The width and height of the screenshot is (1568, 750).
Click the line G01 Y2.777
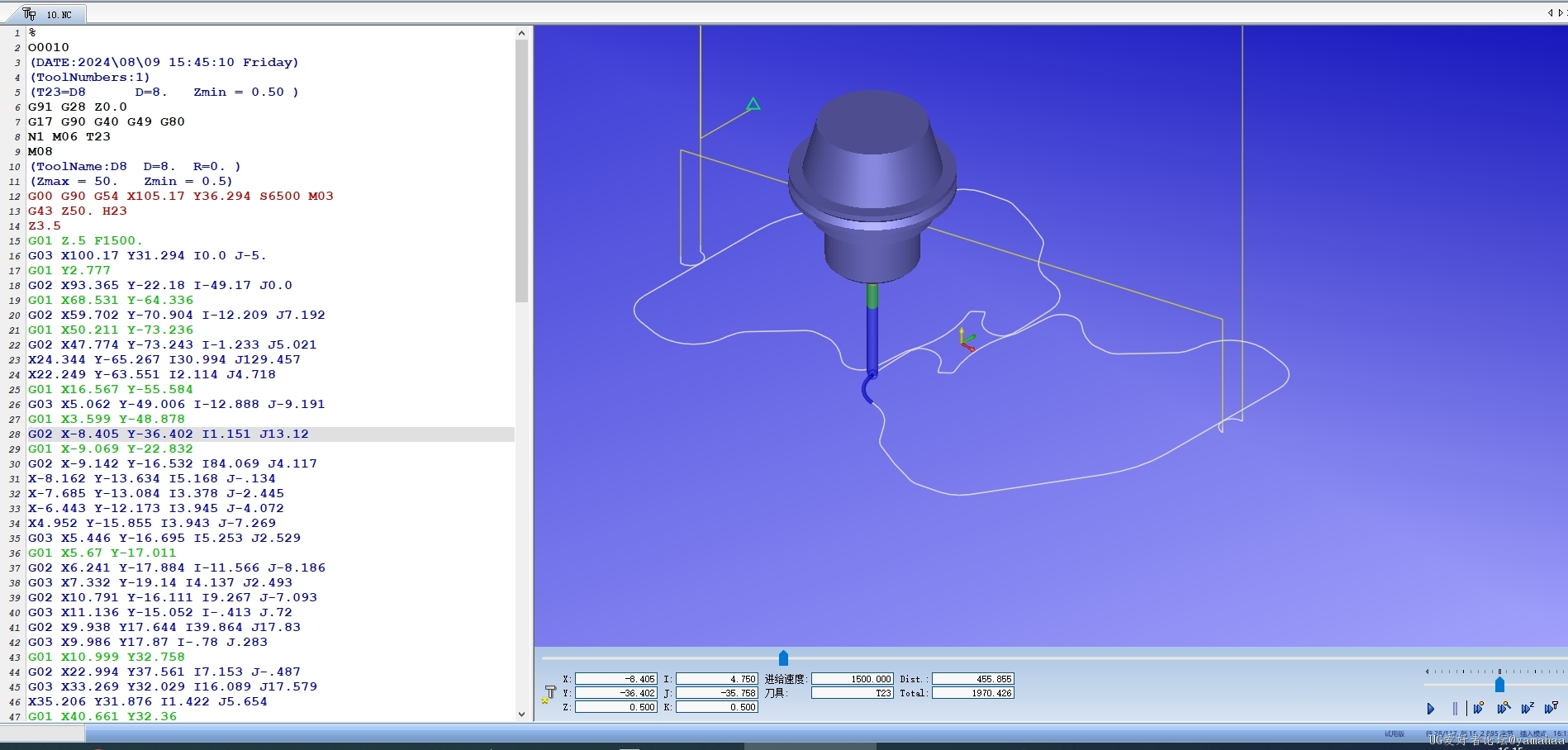(69, 270)
